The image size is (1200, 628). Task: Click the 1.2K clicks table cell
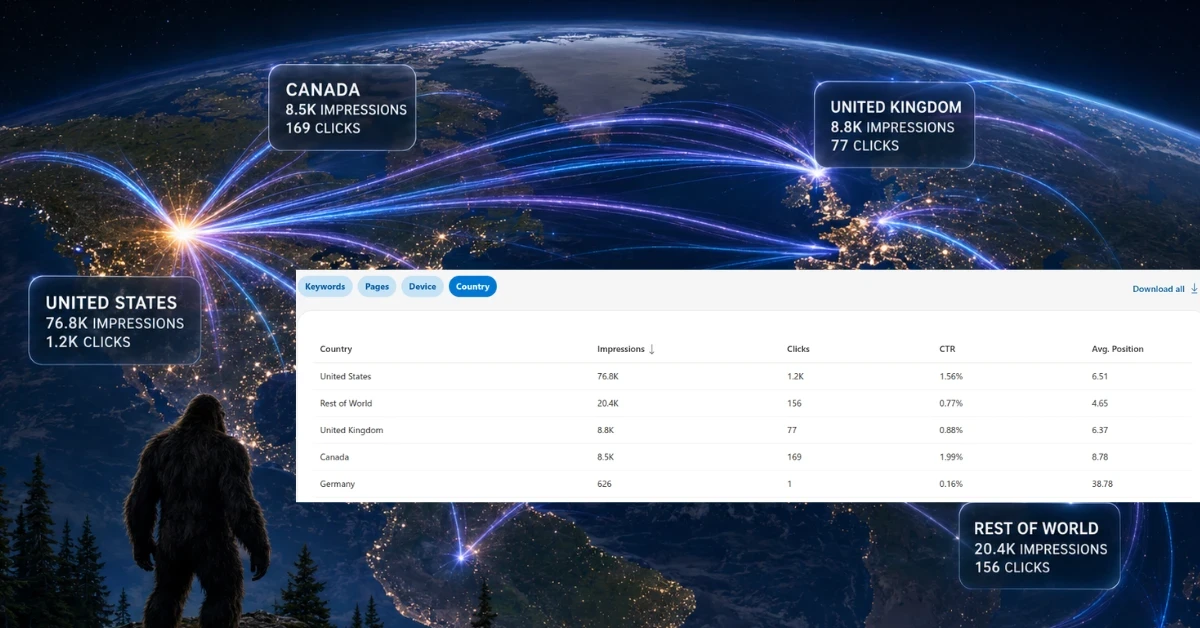796,377
